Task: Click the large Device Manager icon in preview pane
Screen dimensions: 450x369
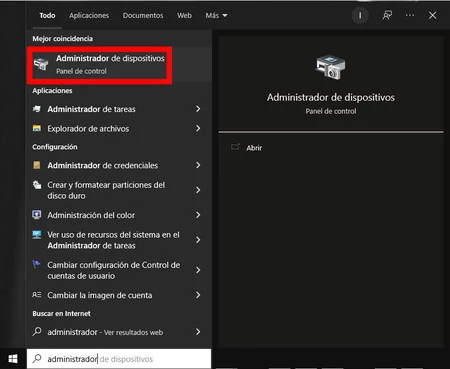Action: pos(330,67)
